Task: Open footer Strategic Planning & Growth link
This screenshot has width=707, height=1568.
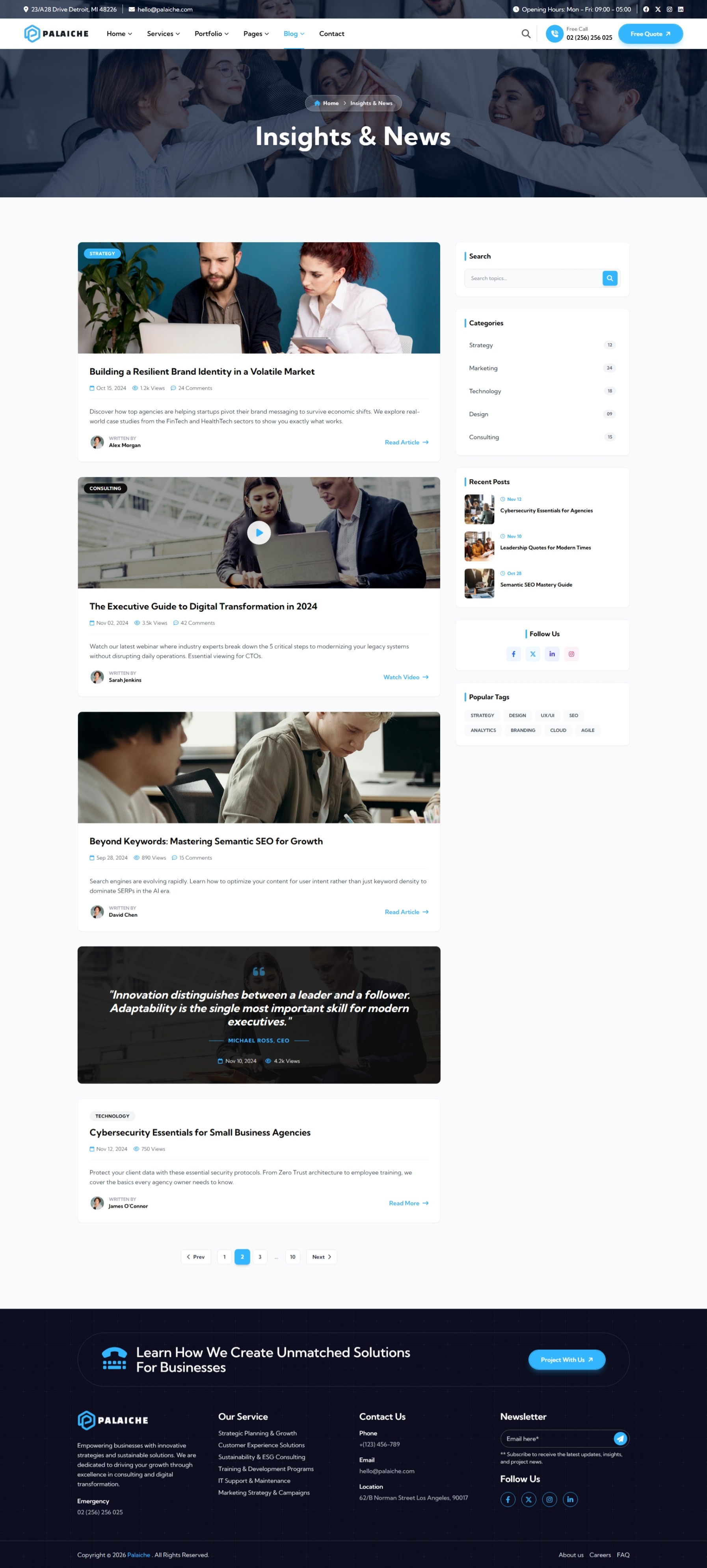Action: [258, 1433]
